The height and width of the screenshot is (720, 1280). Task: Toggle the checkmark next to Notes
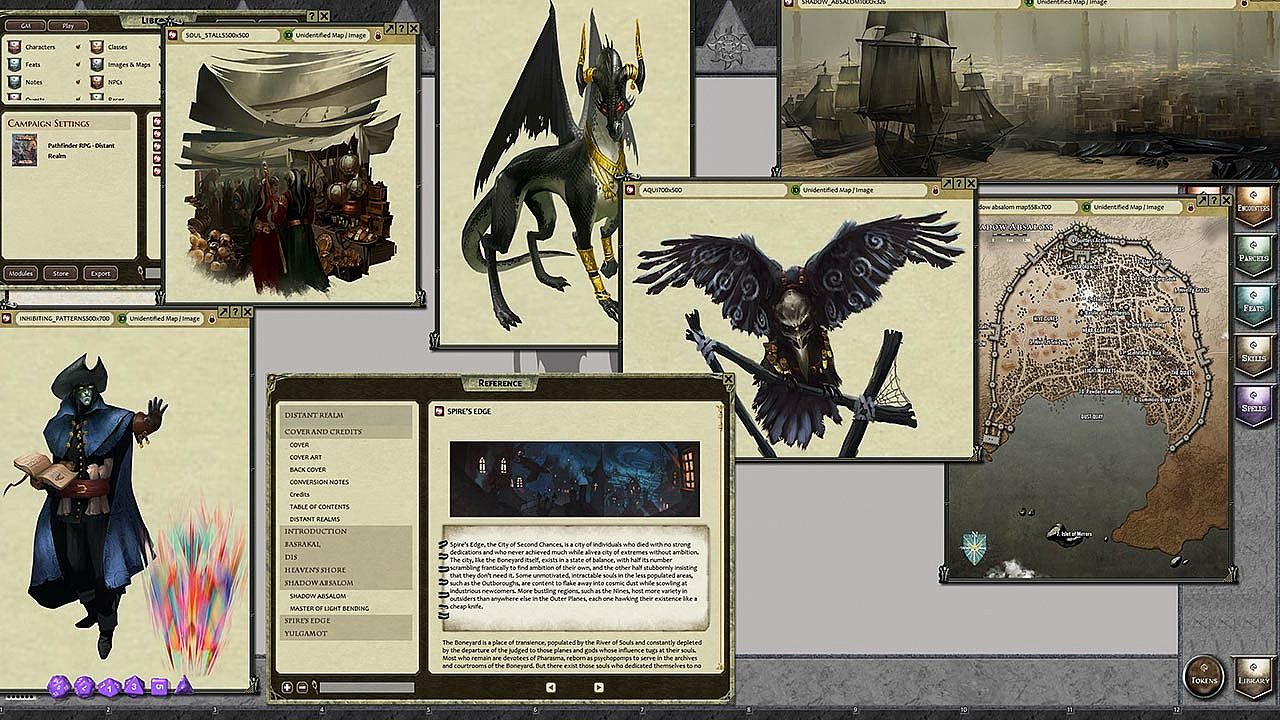(78, 82)
